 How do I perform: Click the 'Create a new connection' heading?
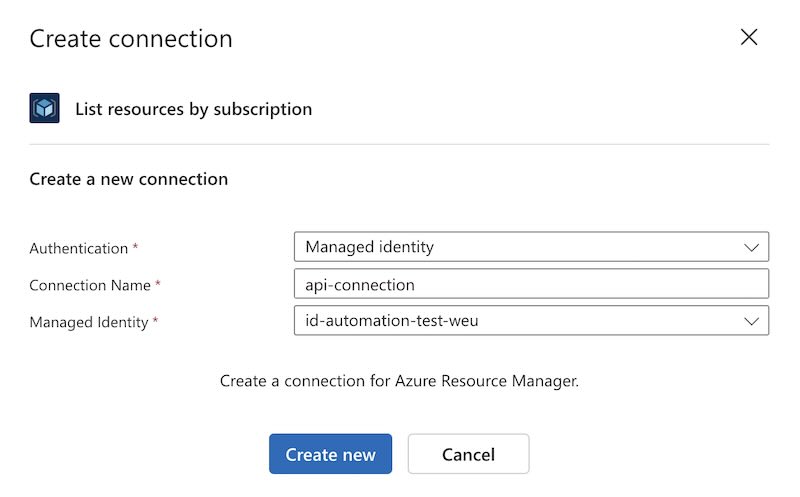point(129,179)
